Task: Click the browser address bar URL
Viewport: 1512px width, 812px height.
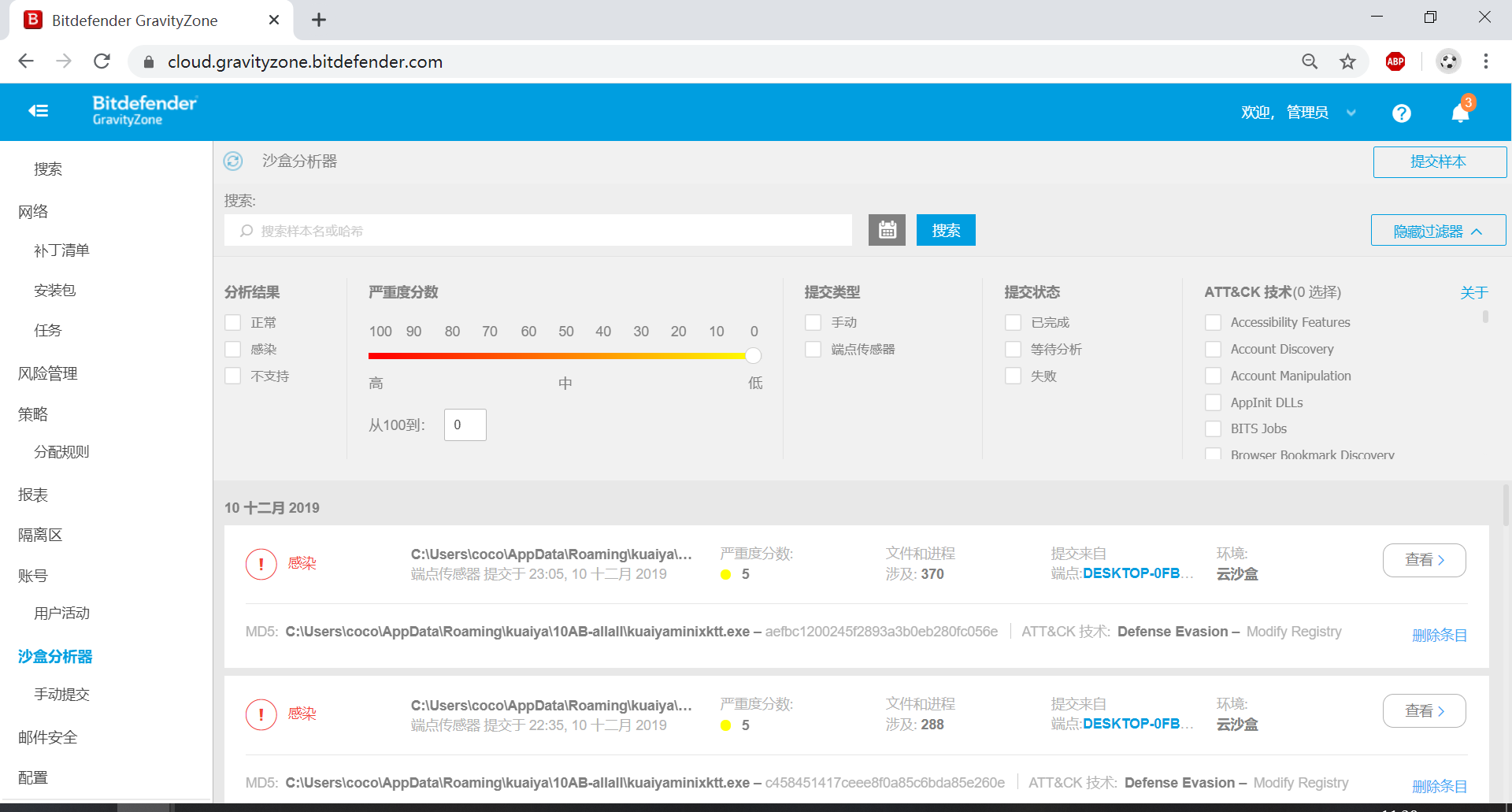Action: (305, 61)
